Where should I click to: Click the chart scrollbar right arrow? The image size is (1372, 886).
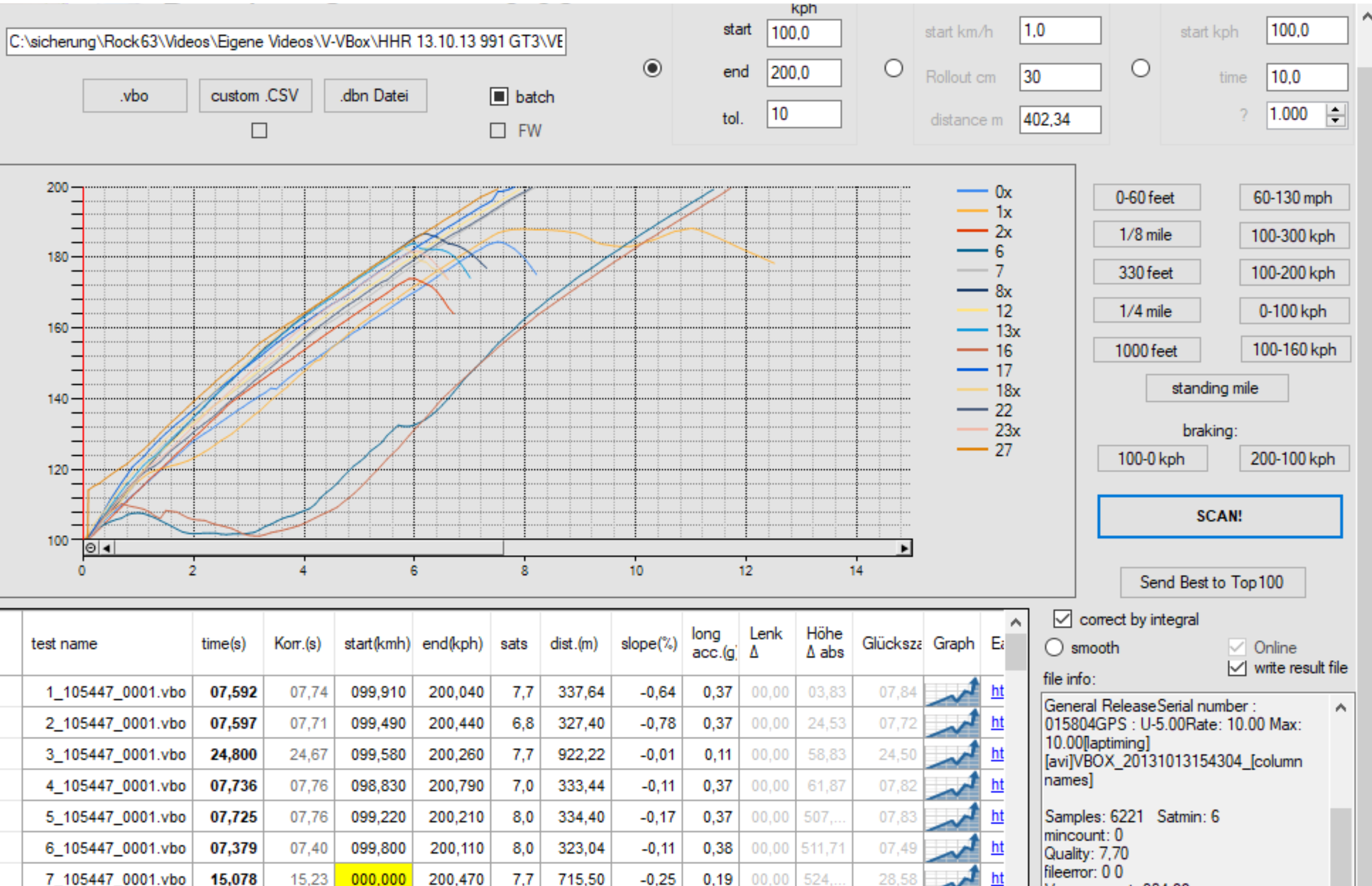(904, 548)
